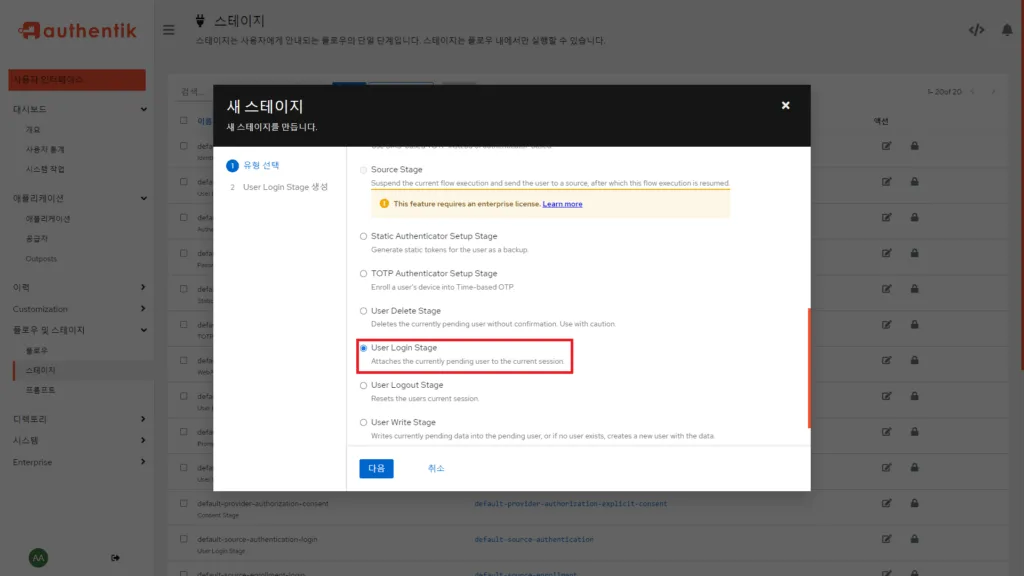
Task: Choose the TOTP Authenticator Setup Stage
Action: coord(365,273)
